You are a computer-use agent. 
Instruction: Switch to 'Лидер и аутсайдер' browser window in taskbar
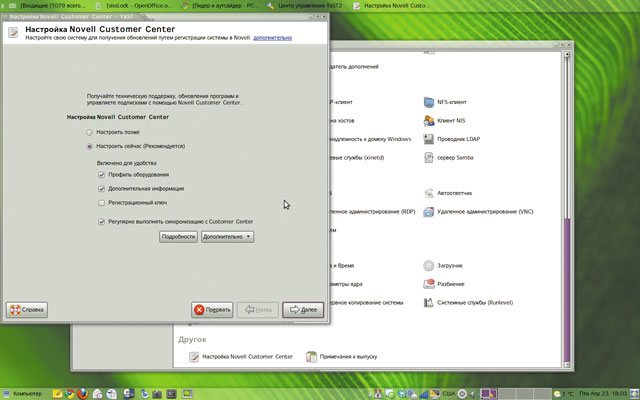point(220,6)
